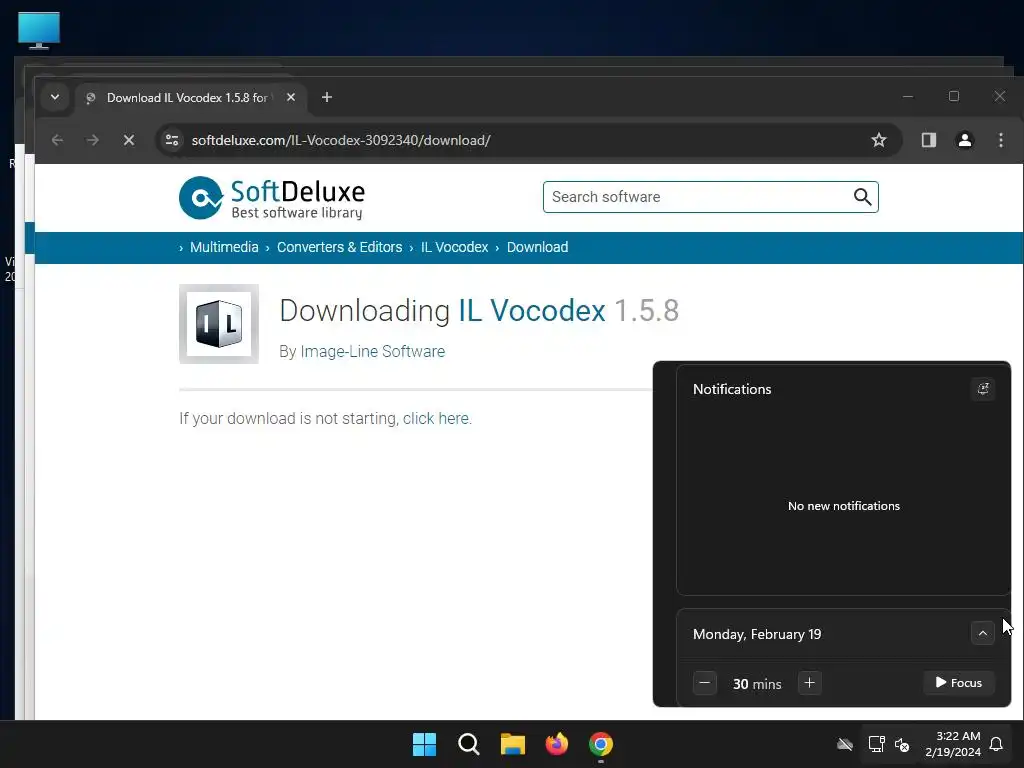Open Multimedia breadcrumb category
Screen dimensions: 1024x768
pyautogui.click(x=224, y=248)
